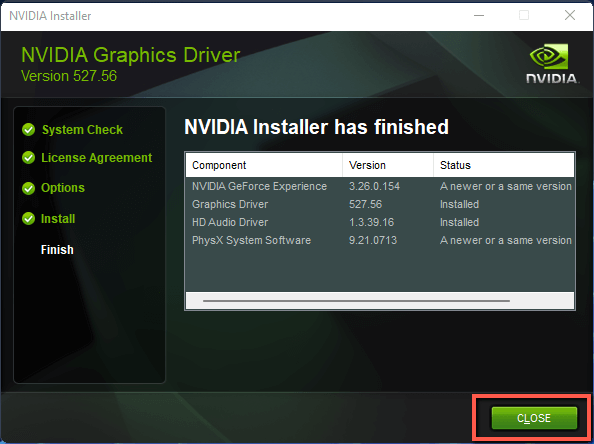This screenshot has height=444, width=594.
Task: Click the License Agreement green checkmark icon
Action: 28,158
